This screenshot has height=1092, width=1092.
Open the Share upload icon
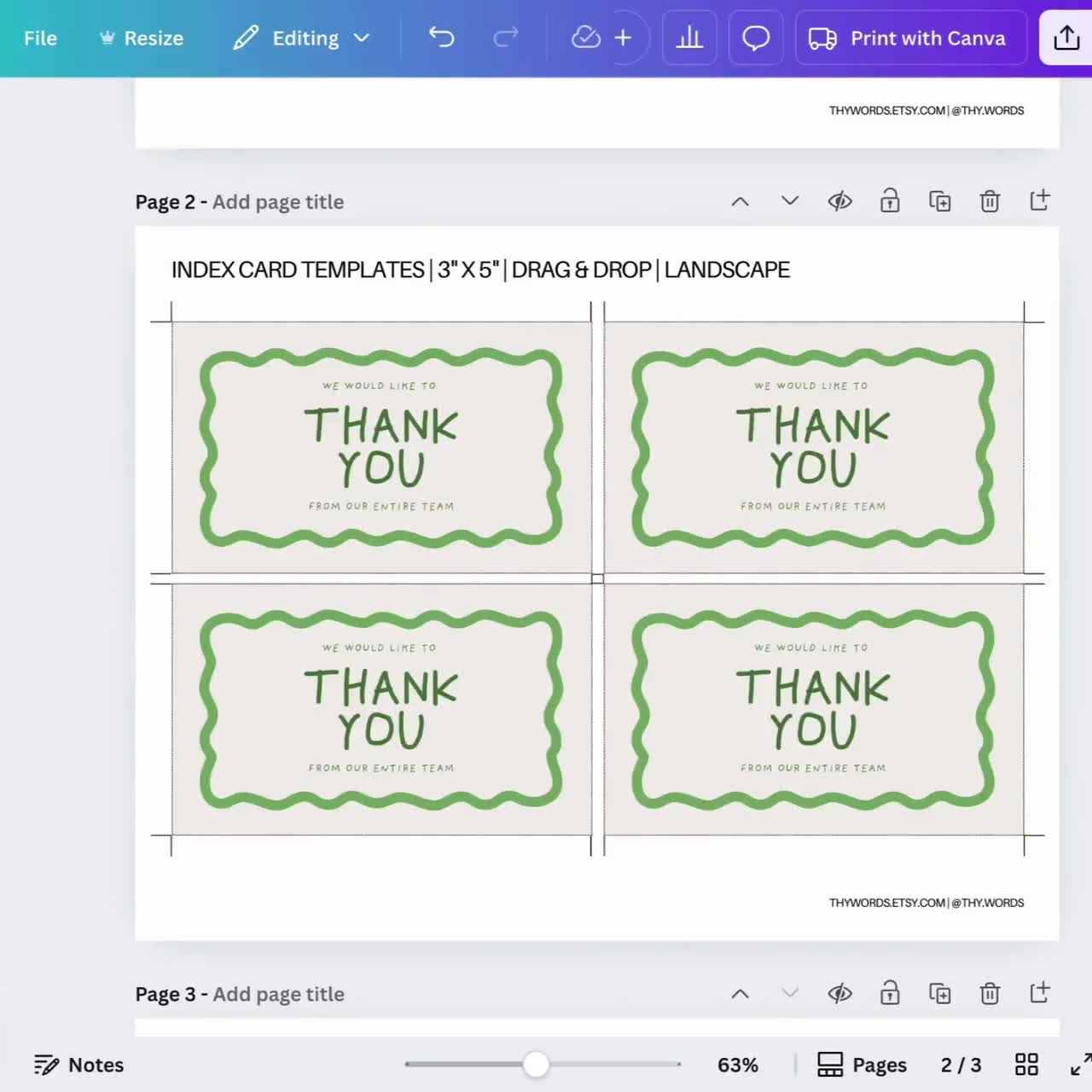[1066, 38]
